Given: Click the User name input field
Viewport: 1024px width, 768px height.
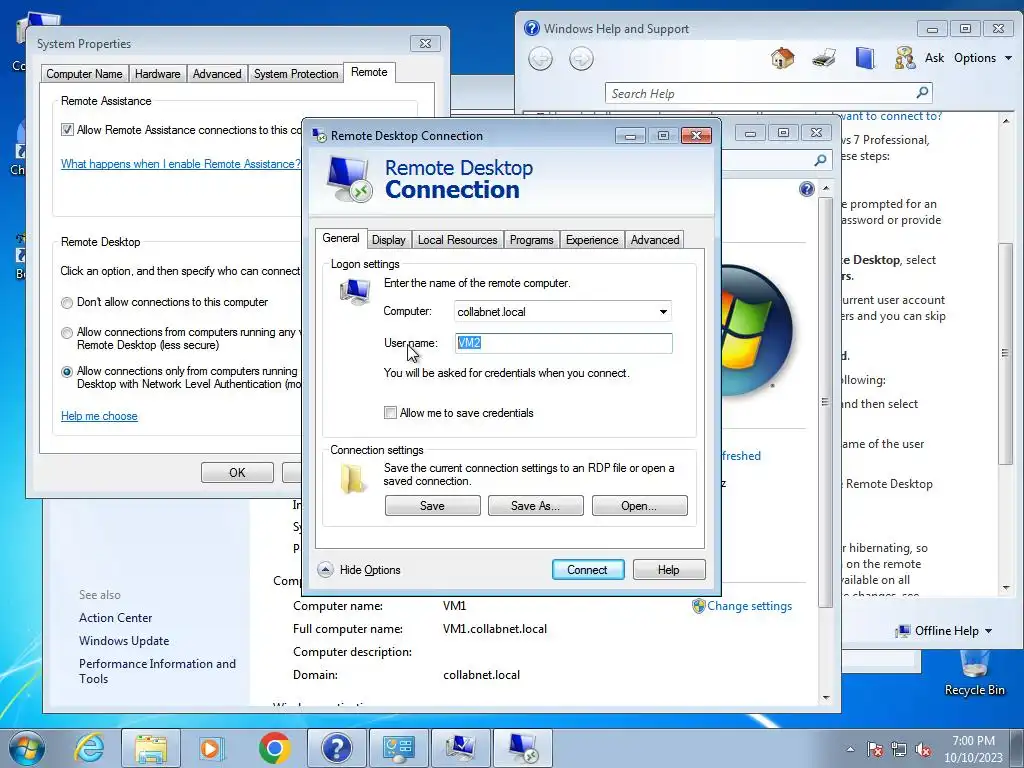Looking at the screenshot, I should point(564,343).
